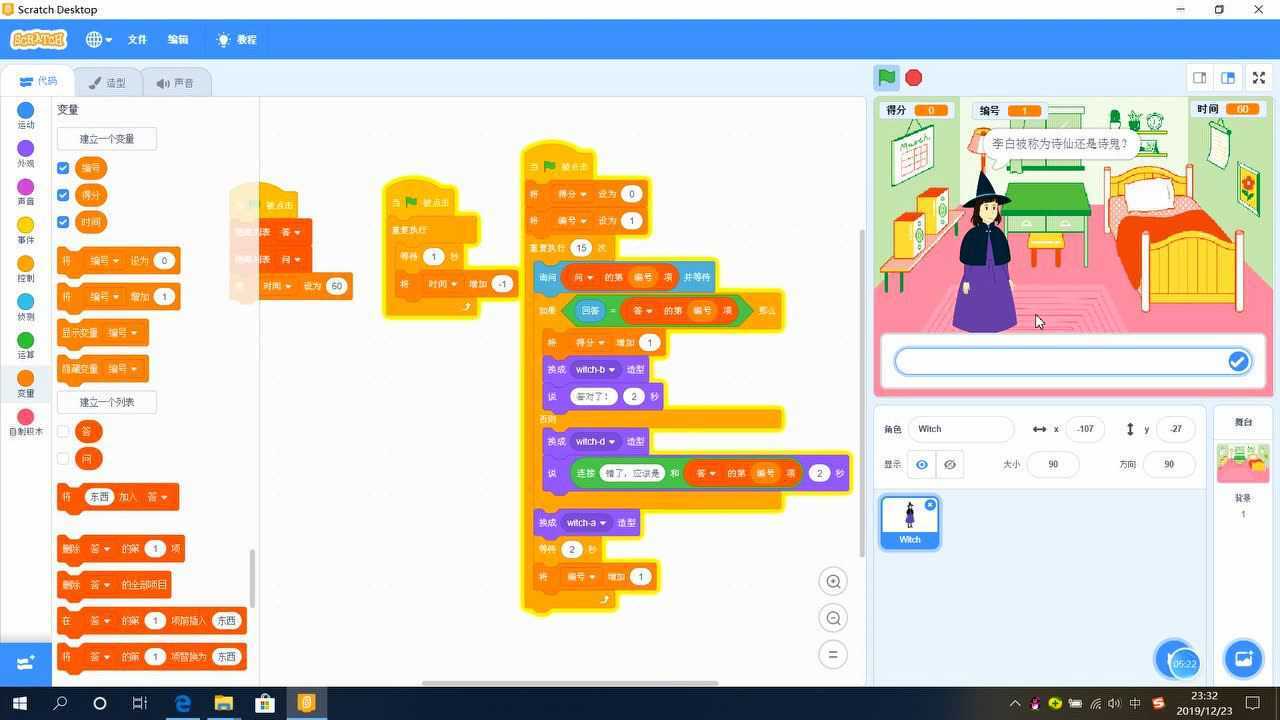The width and height of the screenshot is (1280, 720).
Task: Enter full screen stage mode
Action: pyautogui.click(x=1259, y=78)
